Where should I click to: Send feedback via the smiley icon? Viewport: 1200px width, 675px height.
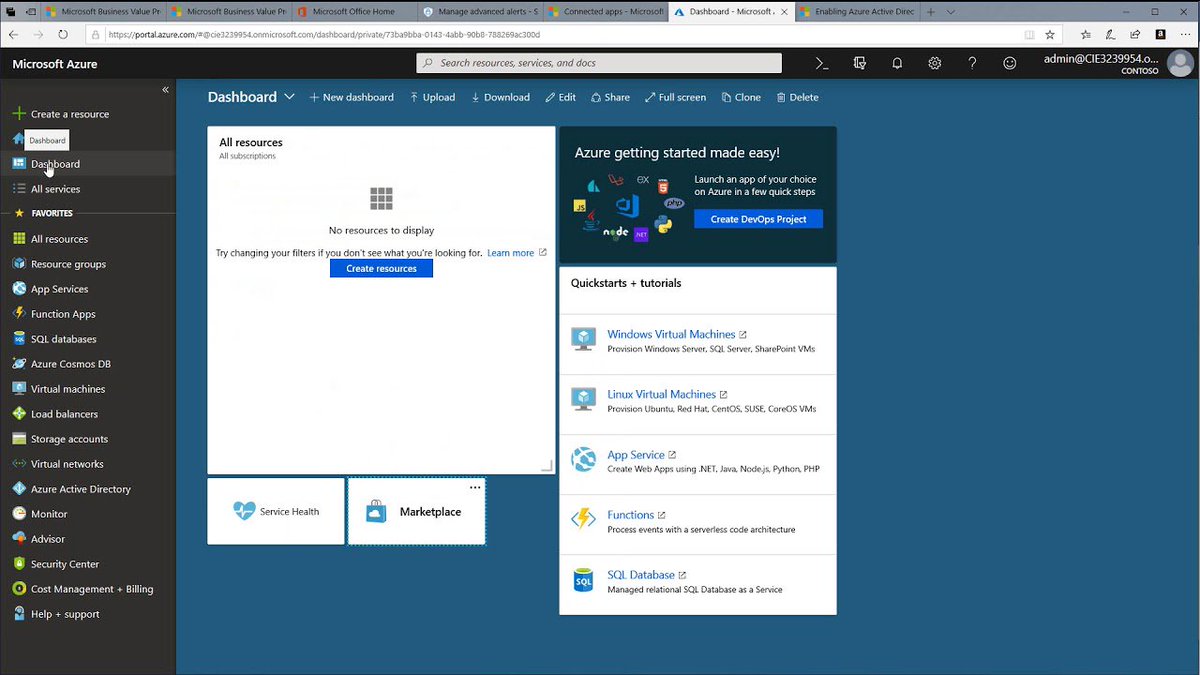(1010, 63)
